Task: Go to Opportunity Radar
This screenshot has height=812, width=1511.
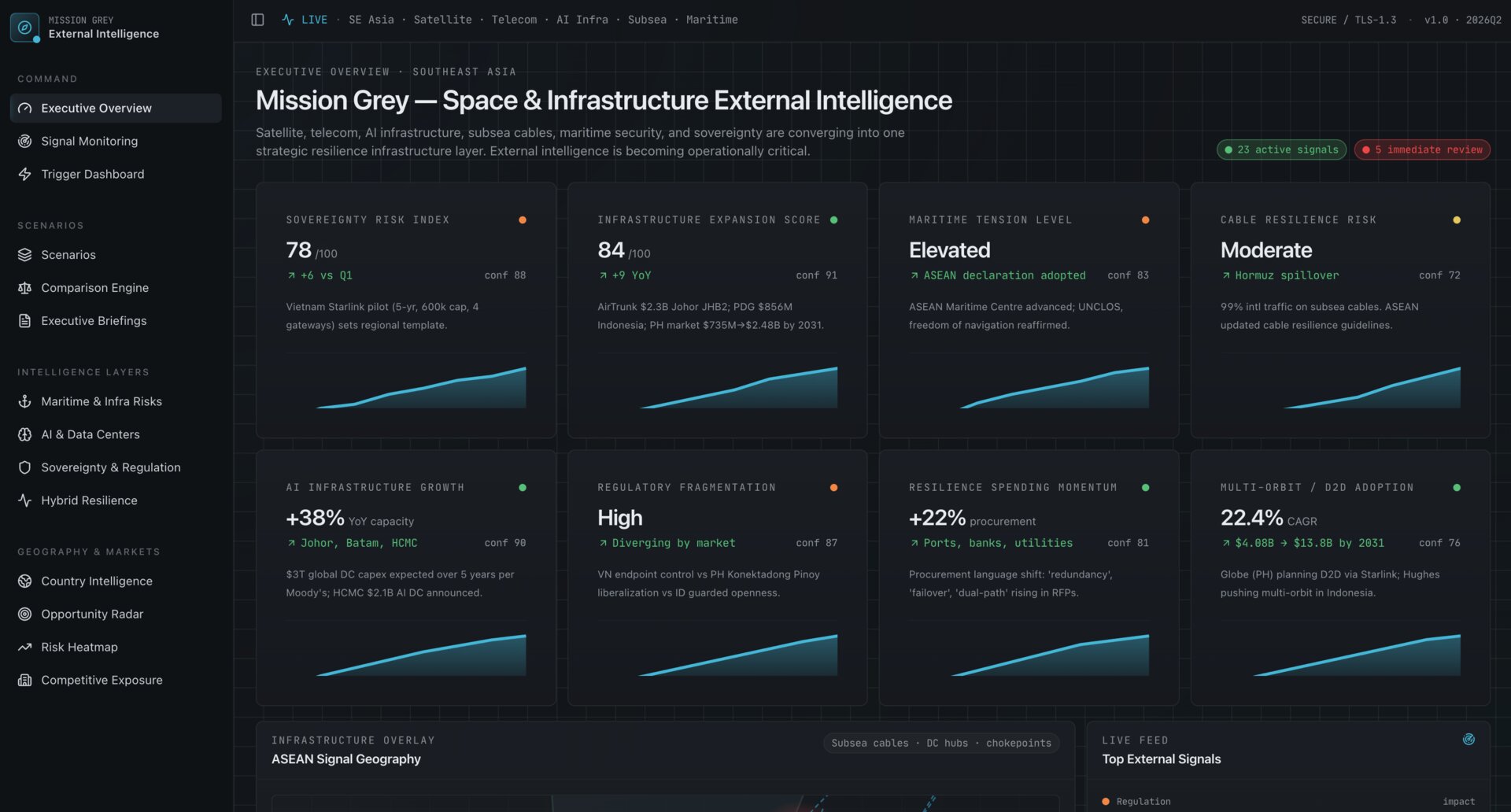Action: pos(116,615)
